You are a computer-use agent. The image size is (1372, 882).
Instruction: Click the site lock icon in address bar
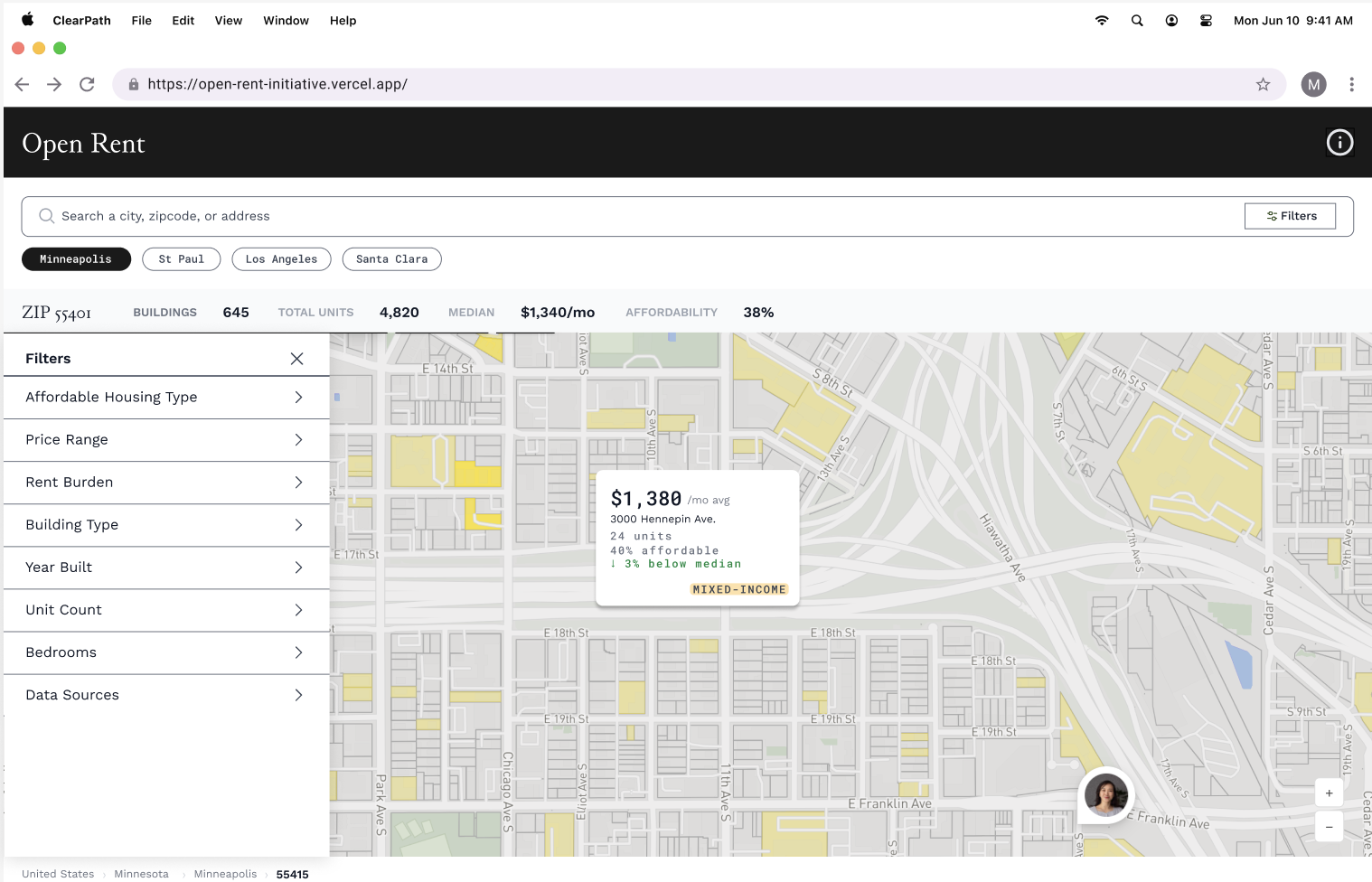[x=134, y=84]
